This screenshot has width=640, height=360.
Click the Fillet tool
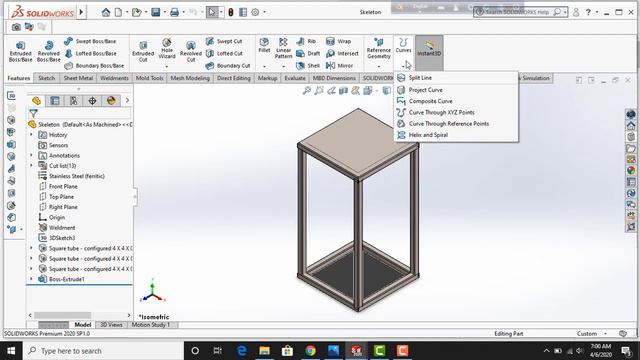(x=264, y=46)
